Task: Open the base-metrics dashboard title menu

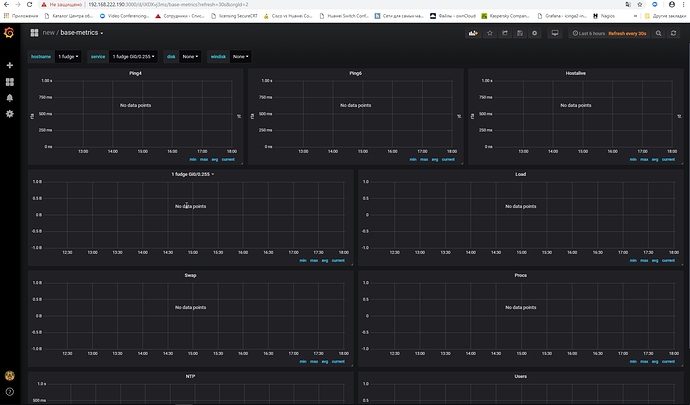Action: point(82,33)
